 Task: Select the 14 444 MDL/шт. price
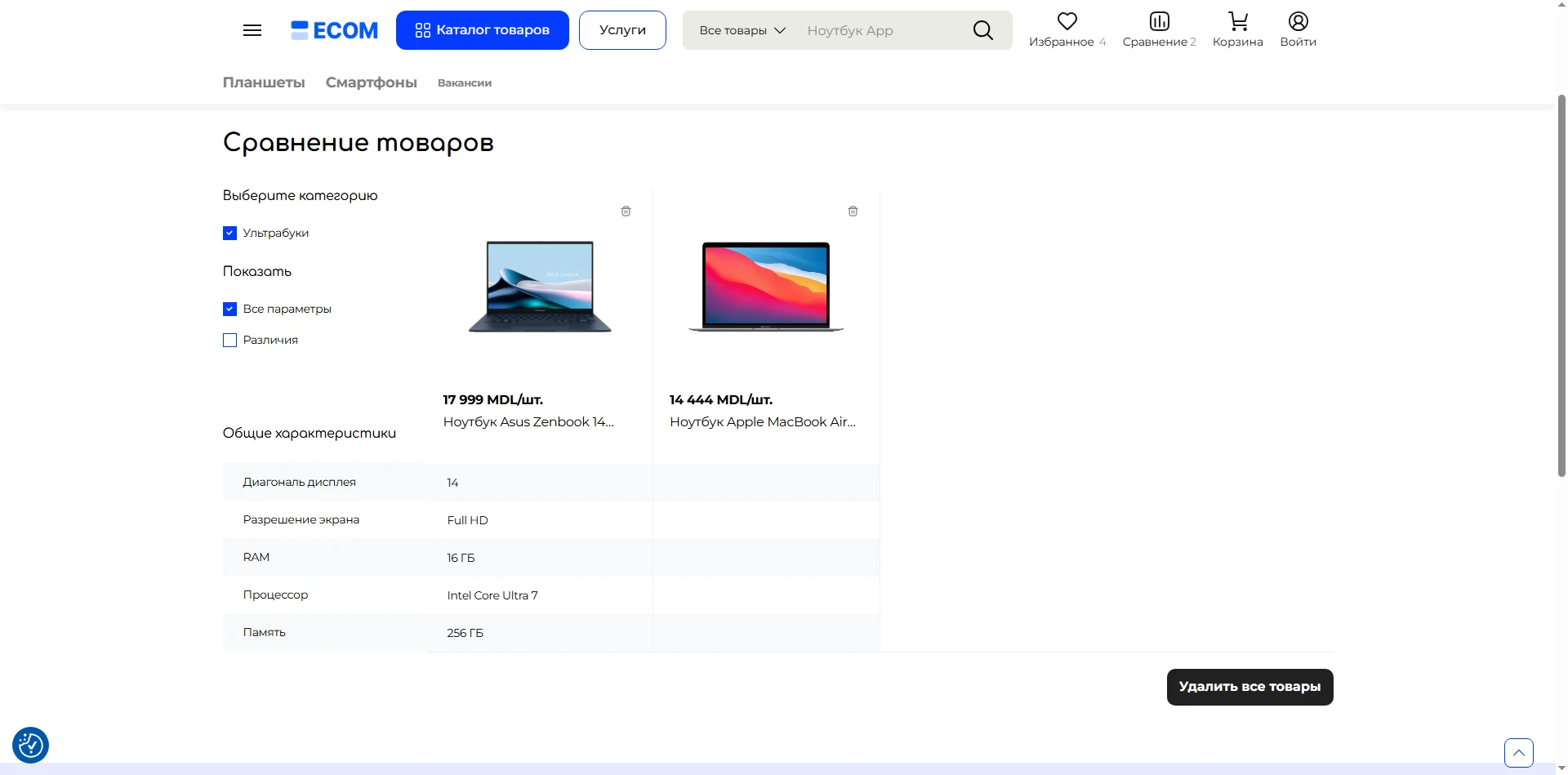point(721,399)
